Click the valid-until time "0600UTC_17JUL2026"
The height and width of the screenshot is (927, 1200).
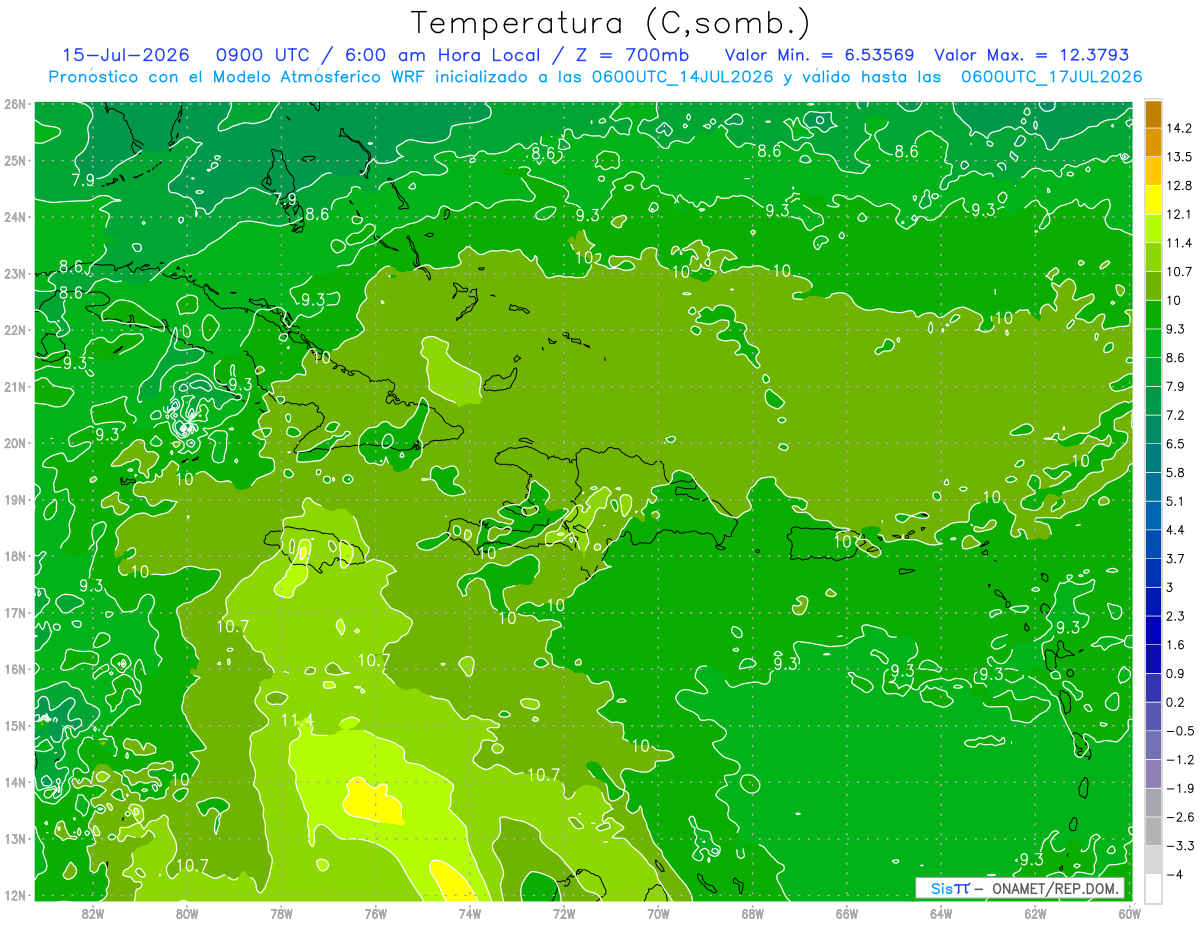[1051, 76]
